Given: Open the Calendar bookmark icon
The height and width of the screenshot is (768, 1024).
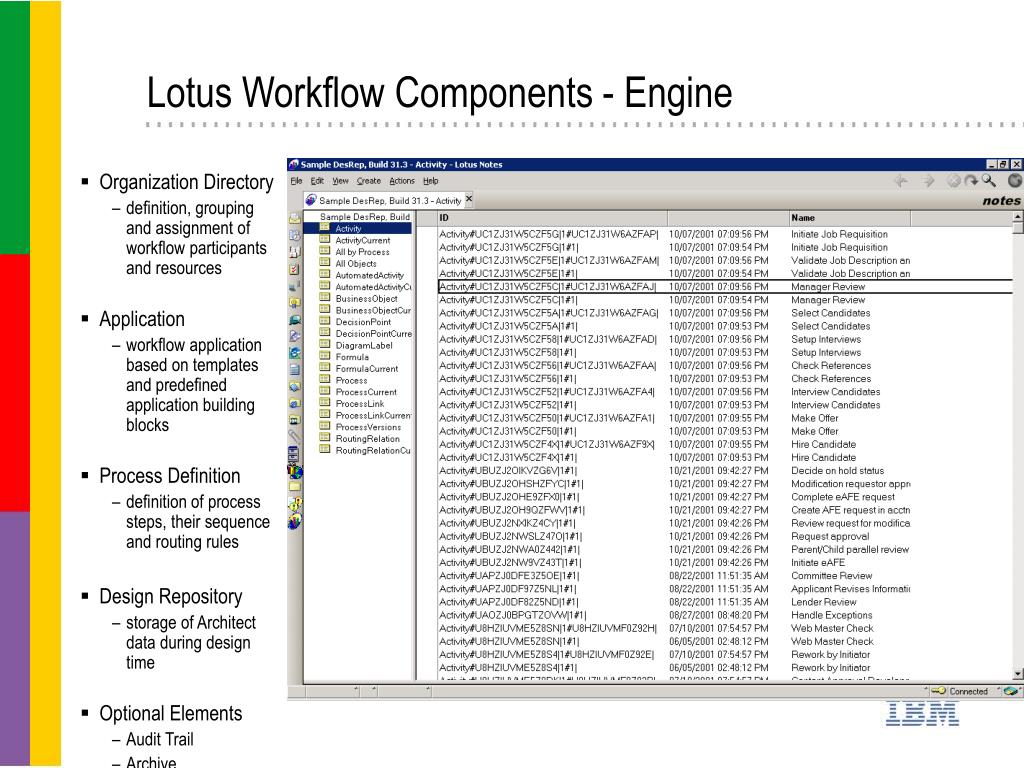Looking at the screenshot, I should coord(295,235).
